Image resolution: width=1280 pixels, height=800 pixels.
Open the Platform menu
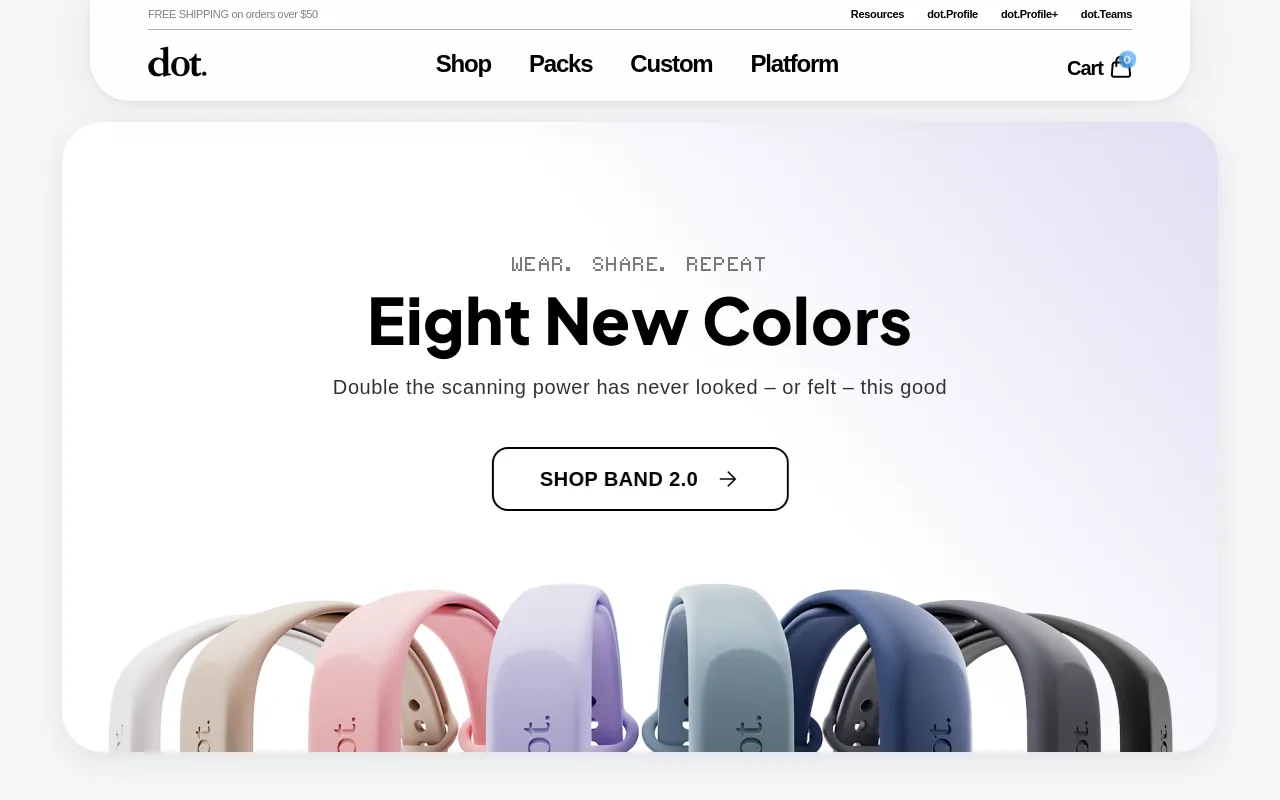pos(794,64)
